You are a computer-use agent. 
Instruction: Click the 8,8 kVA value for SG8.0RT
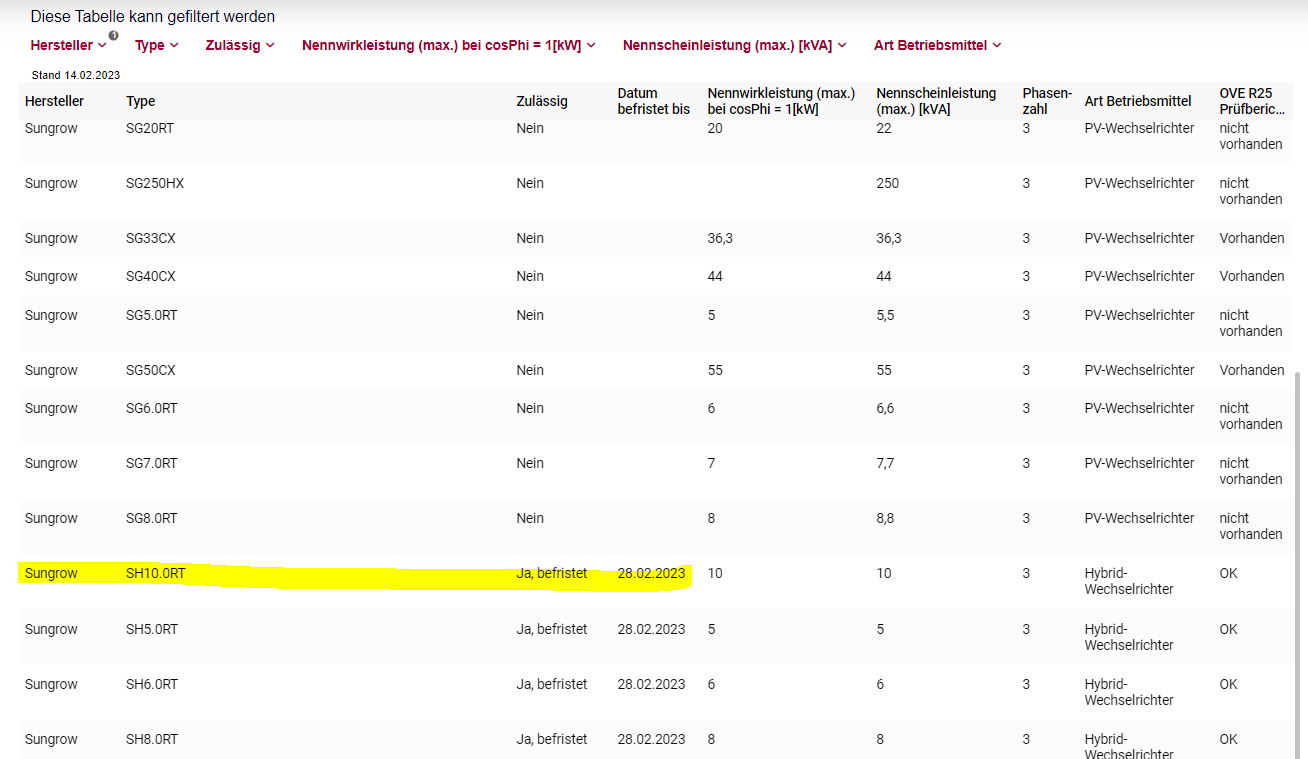click(x=886, y=518)
